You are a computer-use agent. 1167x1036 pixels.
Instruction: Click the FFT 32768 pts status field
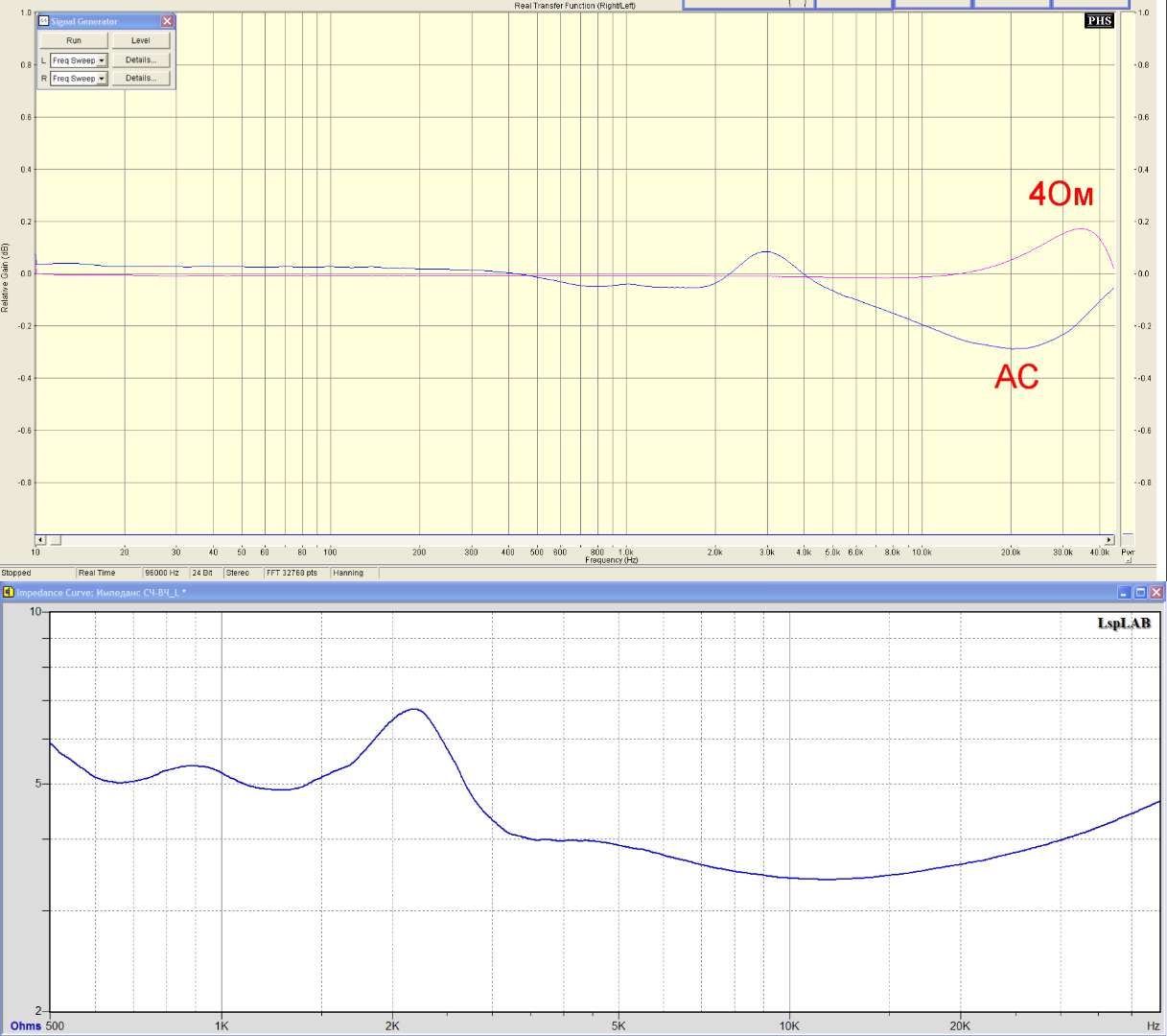pyautogui.click(x=292, y=573)
